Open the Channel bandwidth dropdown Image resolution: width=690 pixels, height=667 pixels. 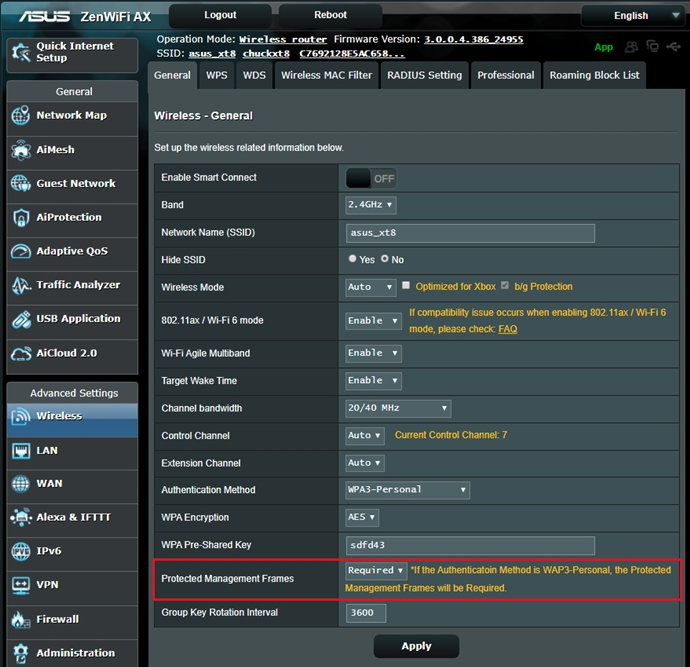[398, 408]
